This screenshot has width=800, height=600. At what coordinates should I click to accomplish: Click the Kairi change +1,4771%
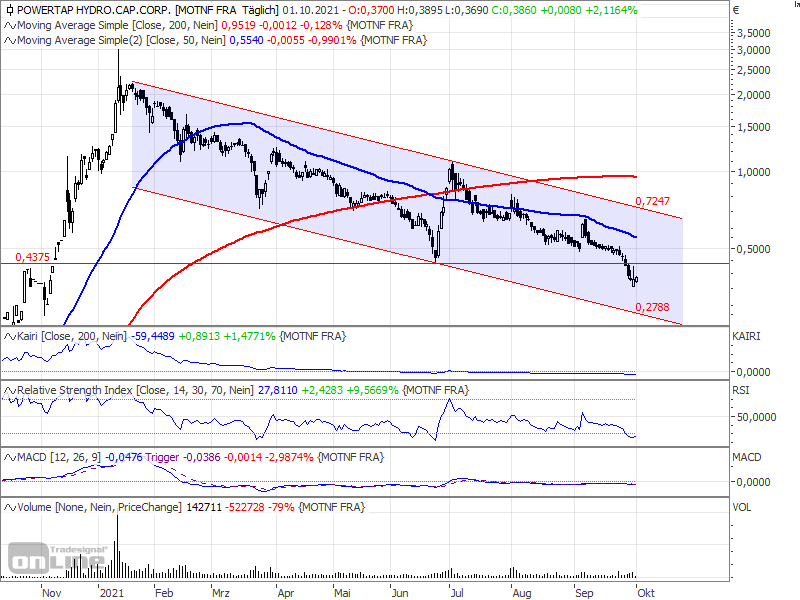tap(249, 337)
